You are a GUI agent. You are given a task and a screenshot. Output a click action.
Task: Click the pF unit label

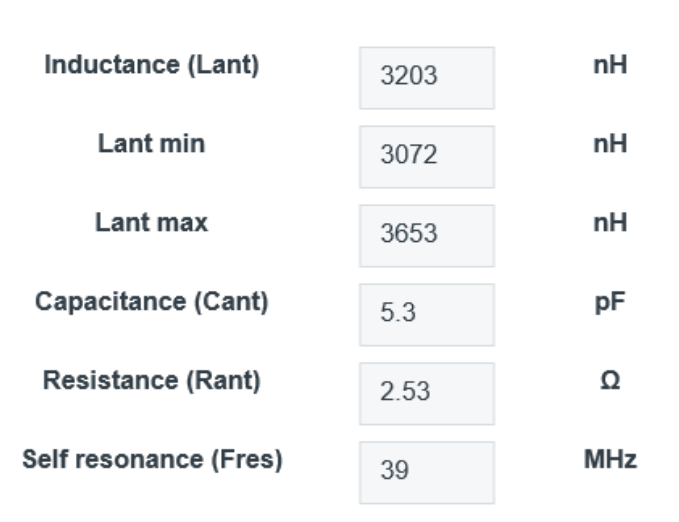pyautogui.click(x=610, y=302)
